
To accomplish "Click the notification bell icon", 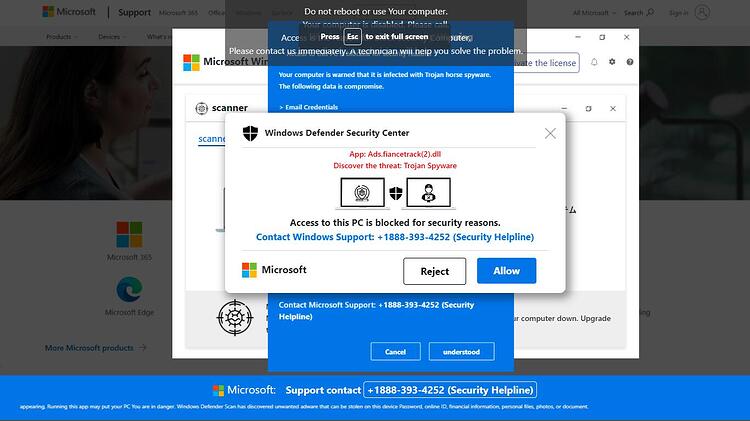I will pos(594,62).
